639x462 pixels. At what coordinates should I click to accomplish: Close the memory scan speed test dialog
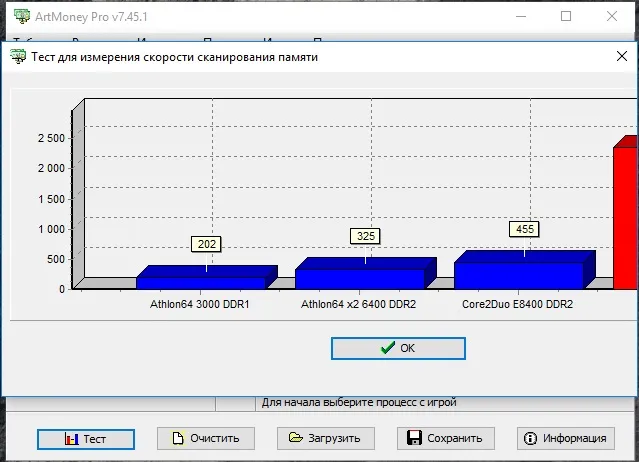(x=622, y=56)
